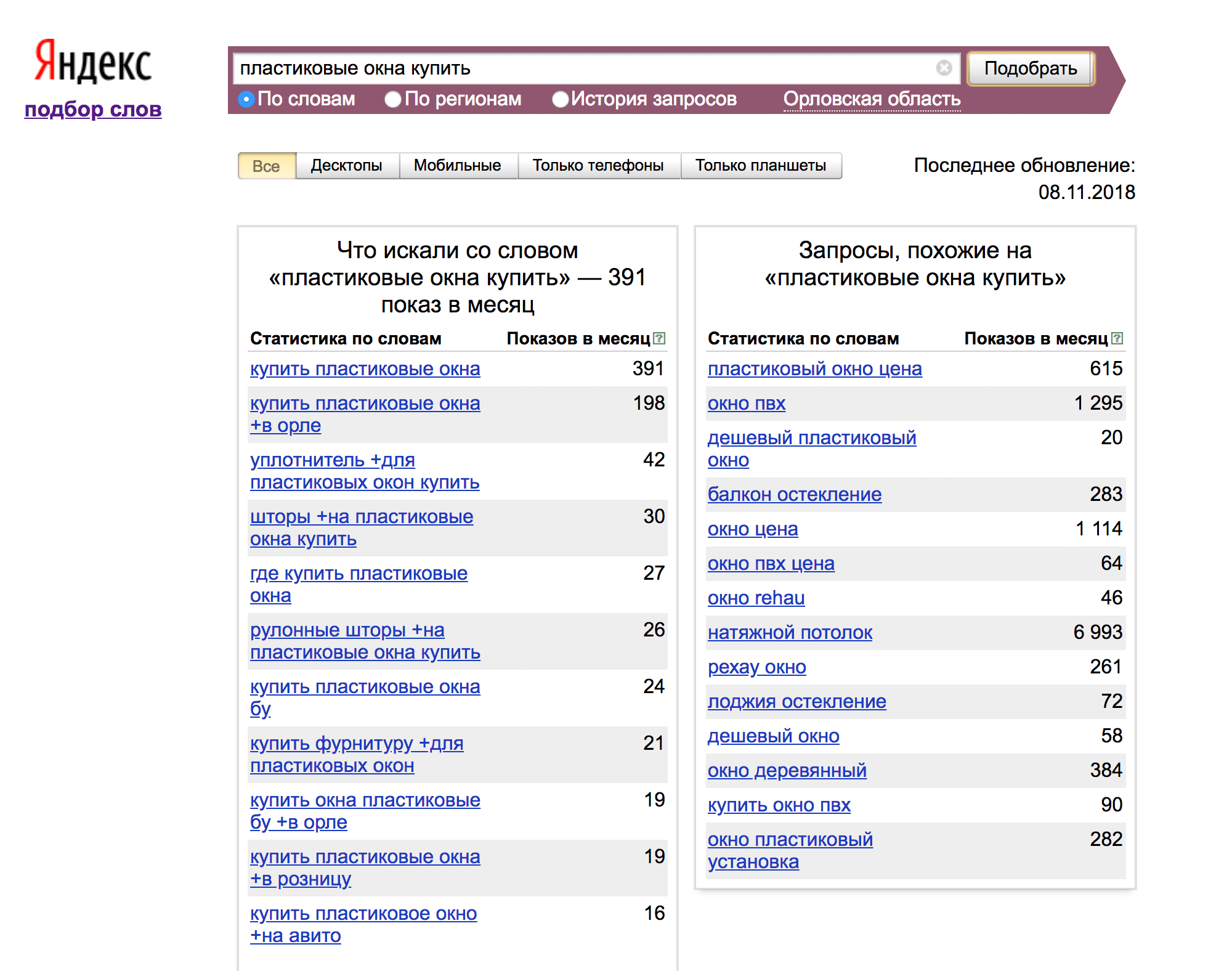The image size is (1232, 971).
Task: Click the 'Подобрать' button
Action: [1031, 68]
